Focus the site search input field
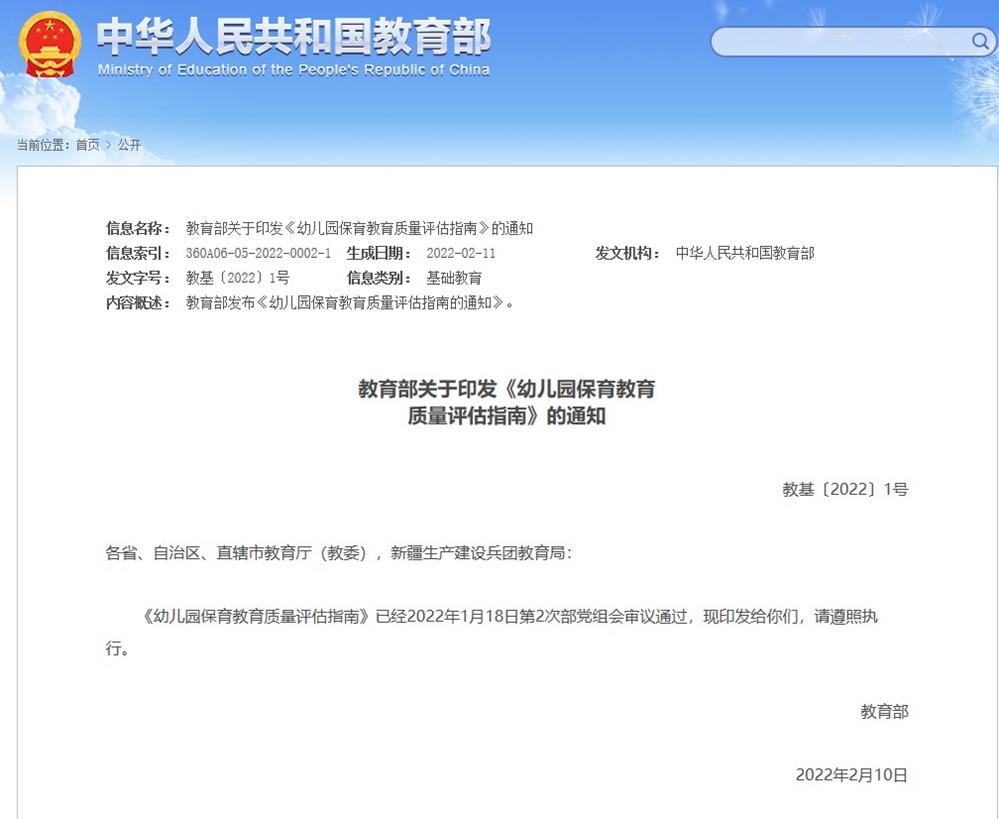The height and width of the screenshot is (819, 999). pyautogui.click(x=853, y=41)
